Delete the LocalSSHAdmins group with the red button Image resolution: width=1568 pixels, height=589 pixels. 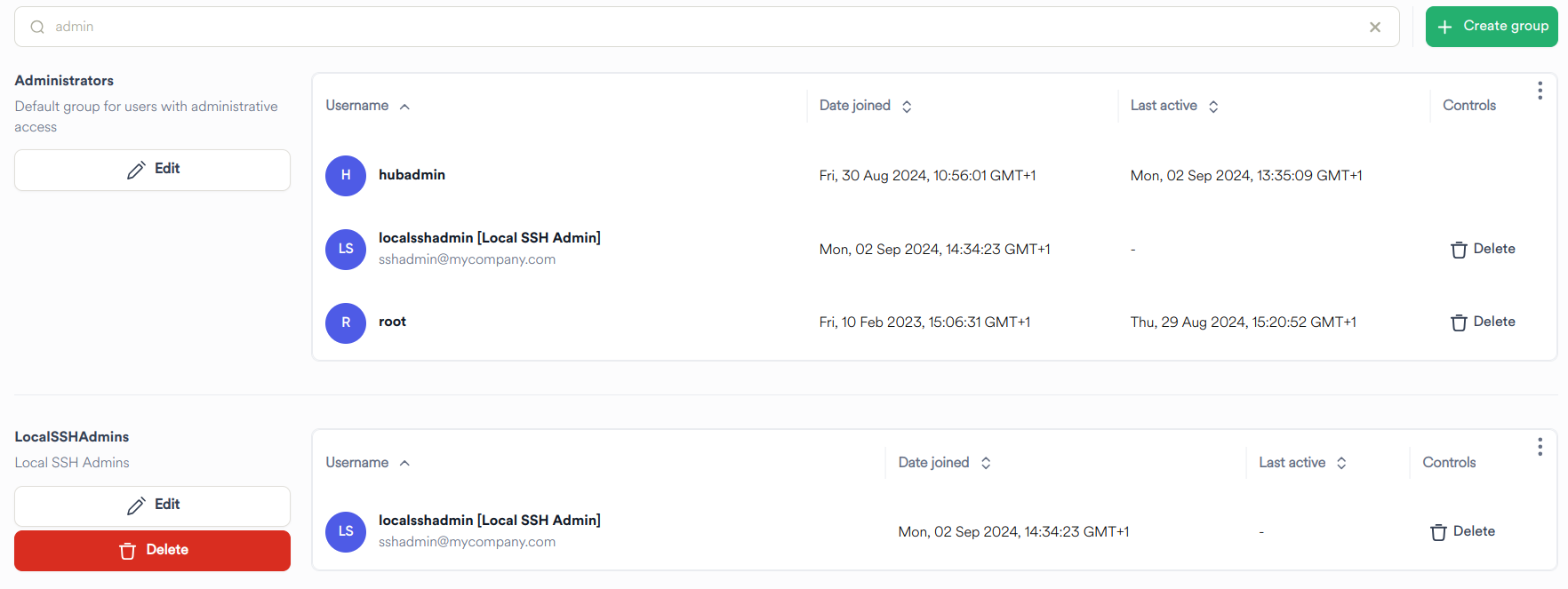(x=152, y=550)
